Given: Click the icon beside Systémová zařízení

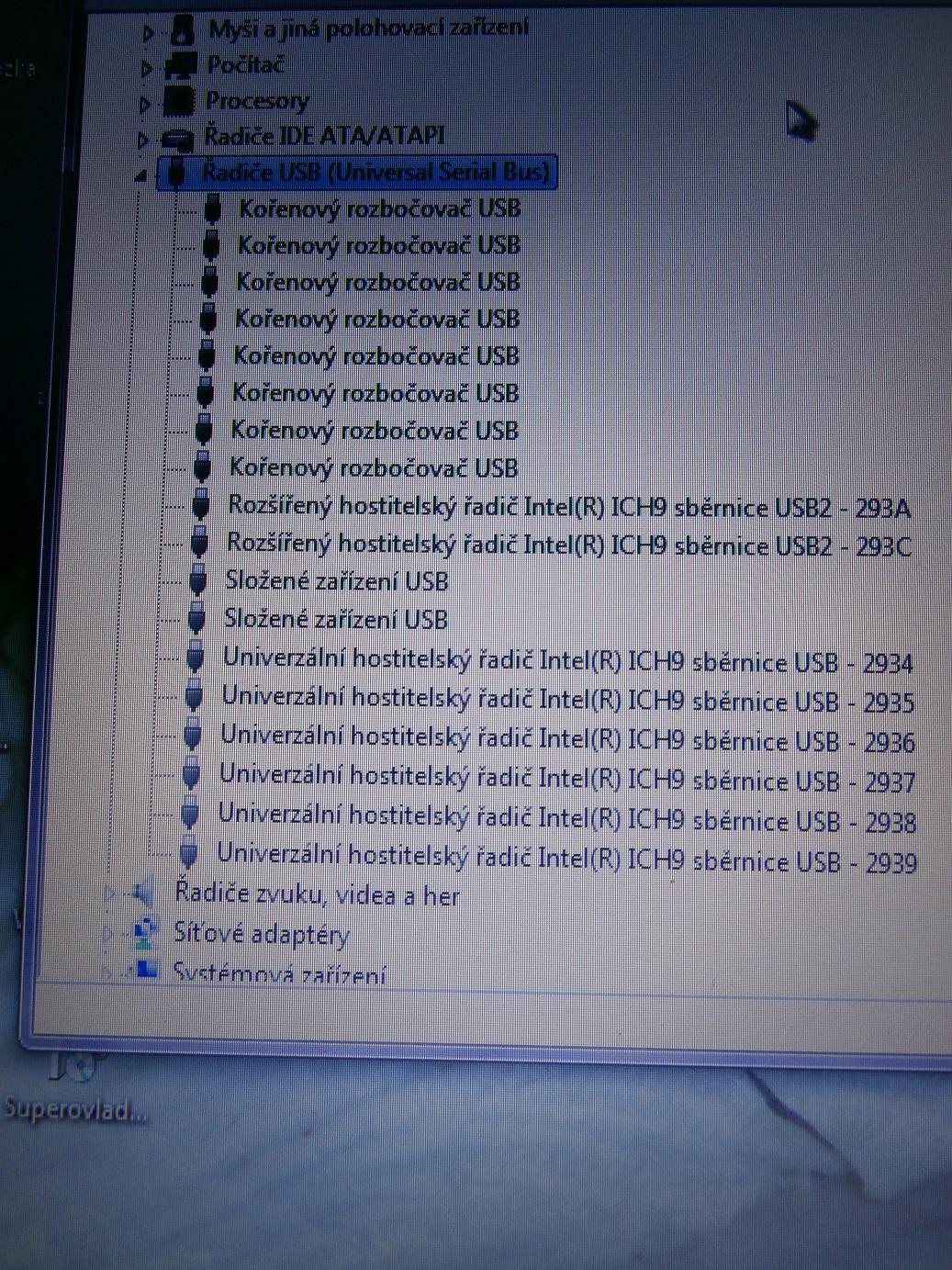Looking at the screenshot, I should point(146,968).
